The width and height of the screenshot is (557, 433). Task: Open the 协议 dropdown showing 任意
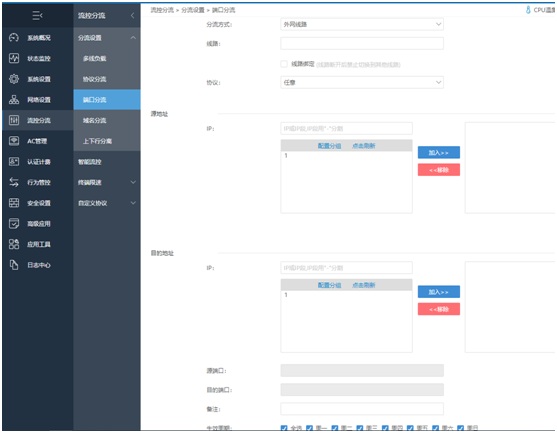[x=362, y=82]
